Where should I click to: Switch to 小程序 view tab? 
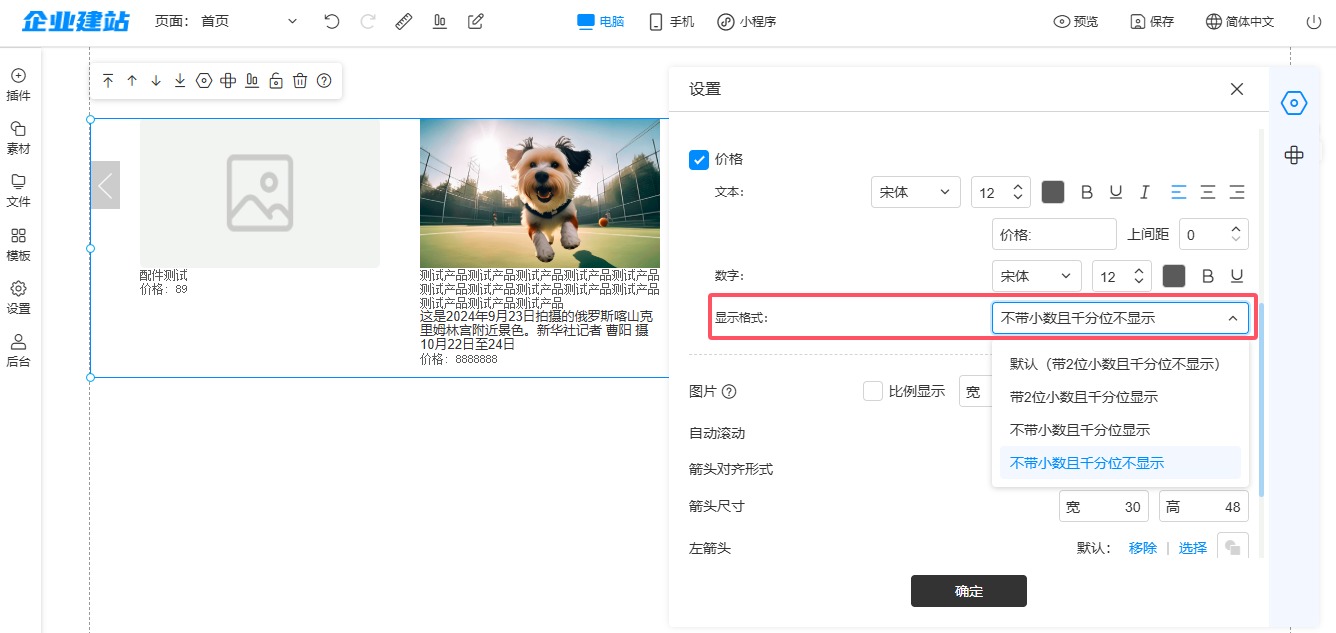[x=746, y=21]
